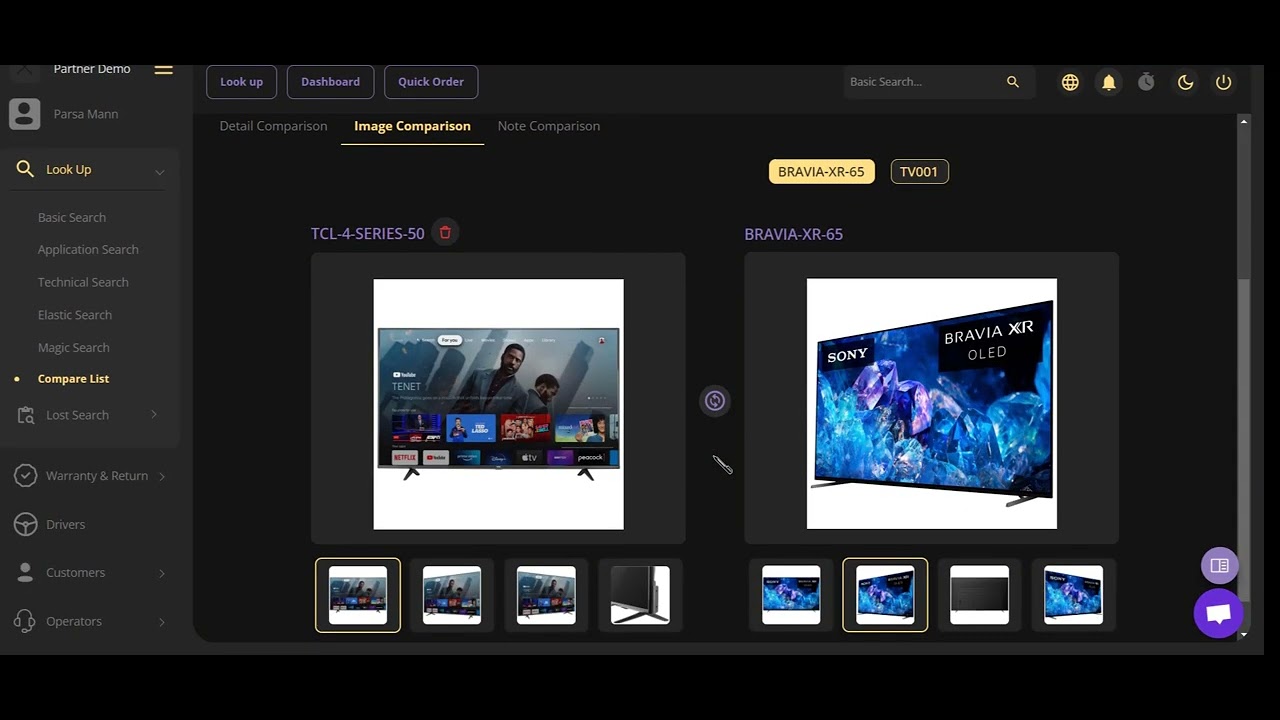This screenshot has width=1280, height=720.
Task: Select first TCL thumbnail image
Action: click(x=358, y=595)
